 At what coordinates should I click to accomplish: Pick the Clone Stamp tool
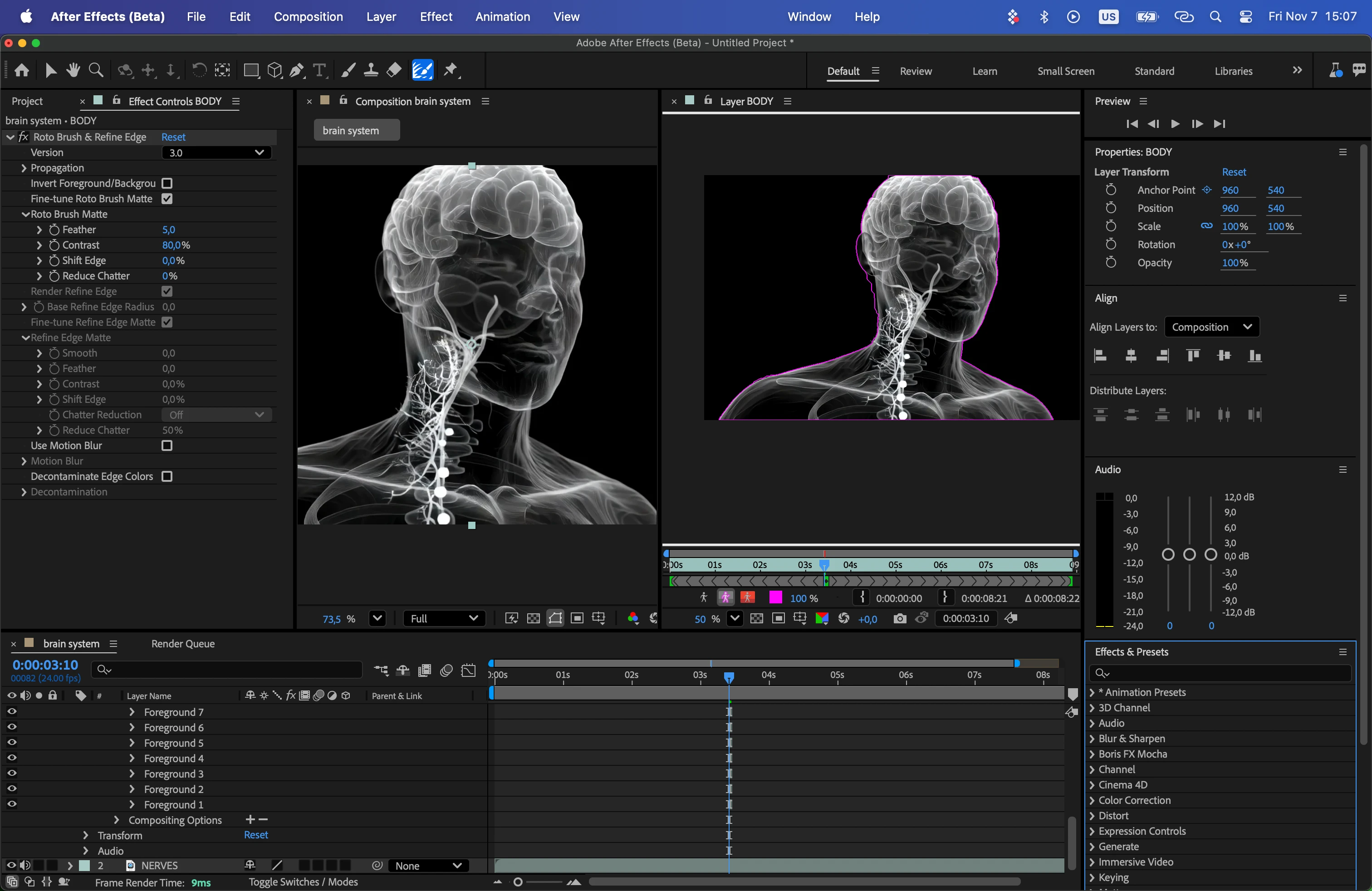[x=371, y=70]
